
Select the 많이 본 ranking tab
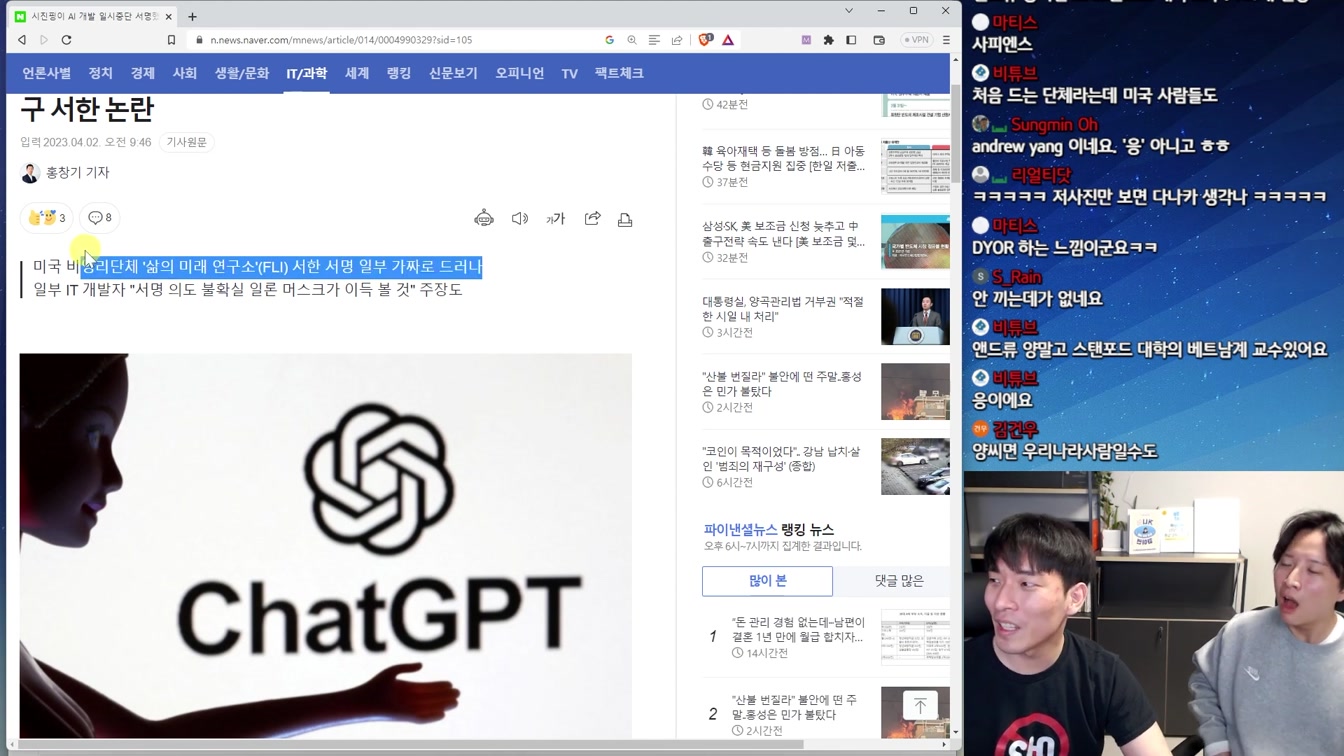(767, 580)
